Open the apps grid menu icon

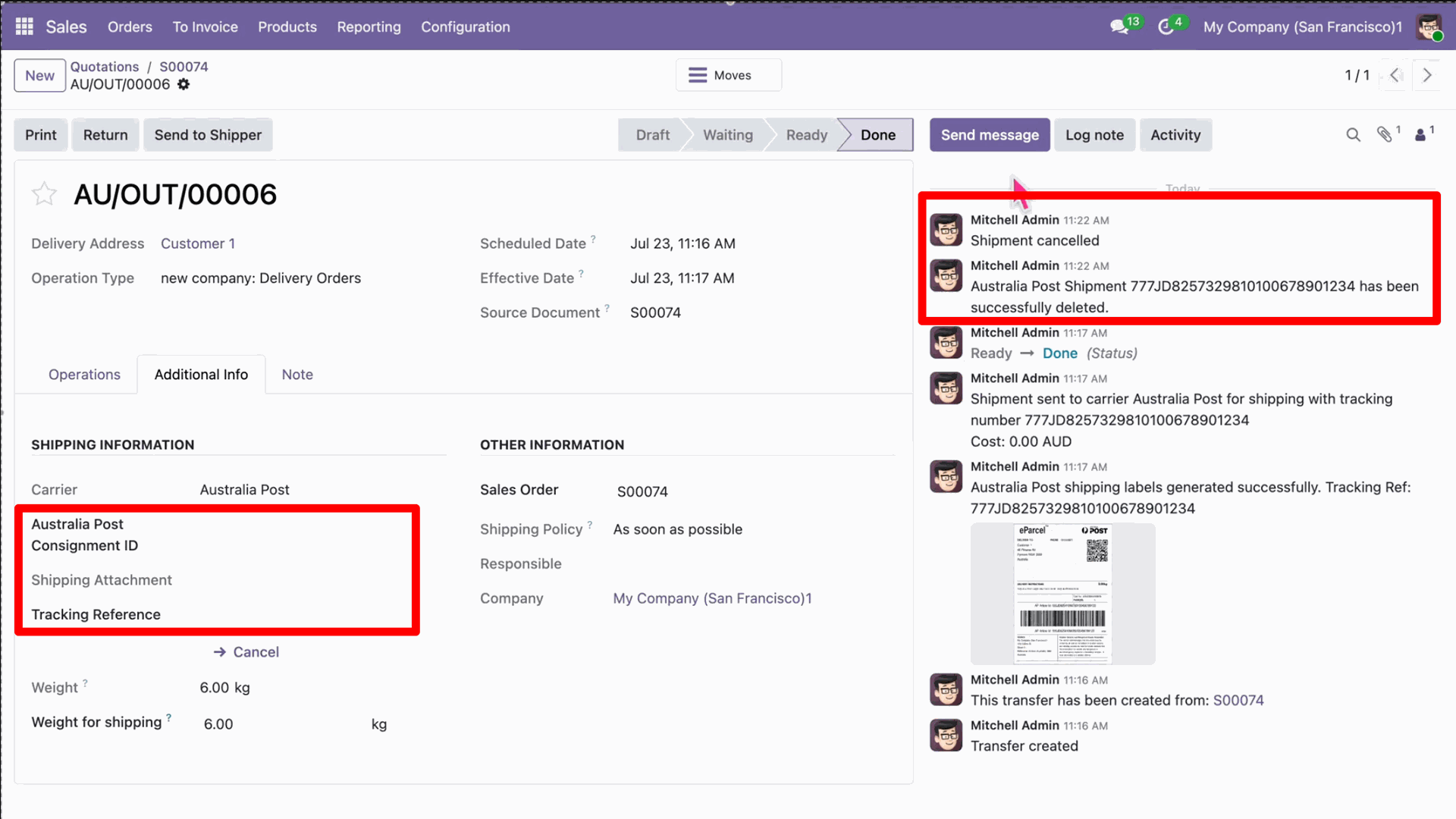tap(24, 27)
